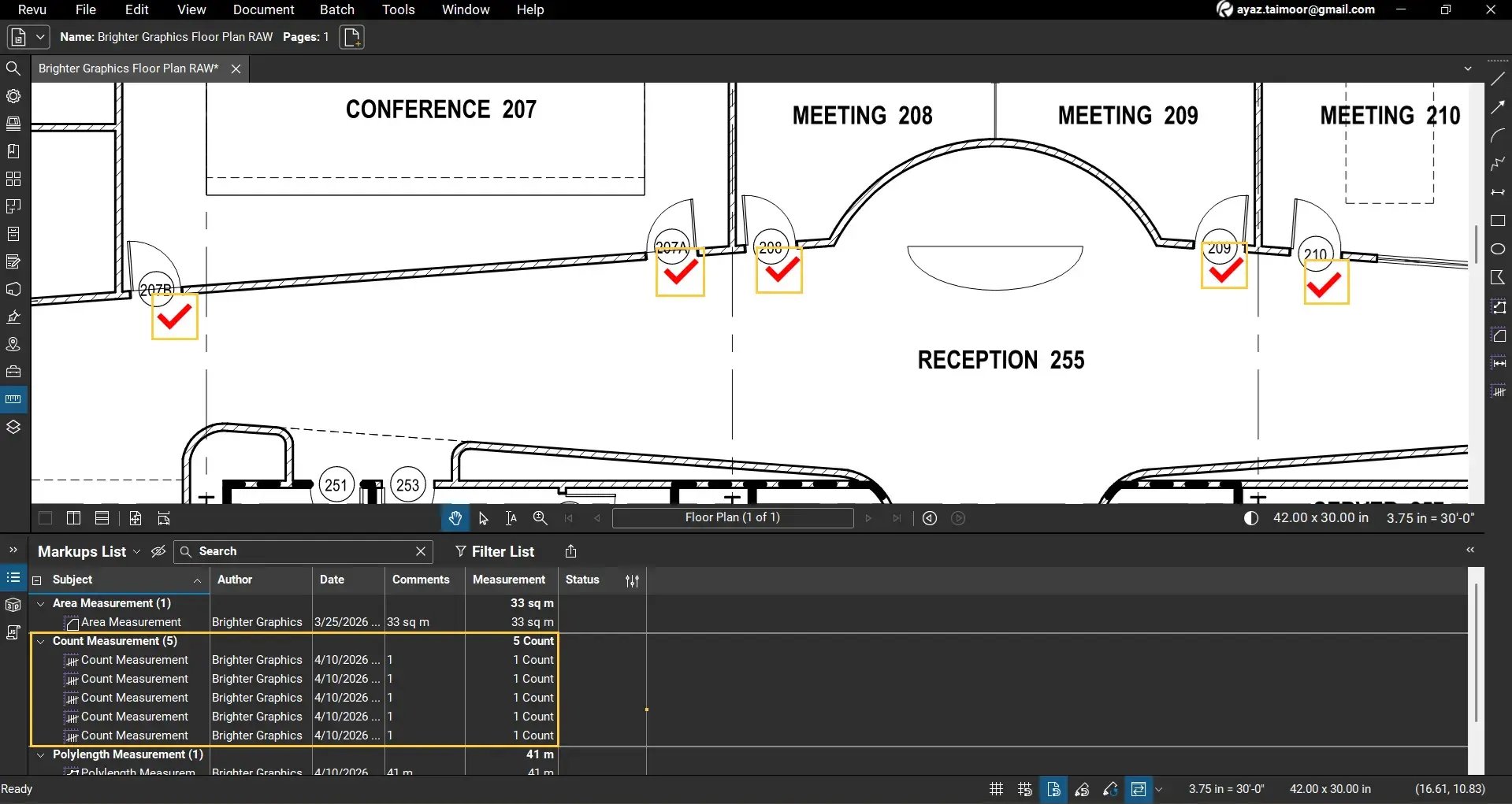1512x804 pixels.
Task: Open the Layers panel icon at sidebar bottom
Action: pyautogui.click(x=13, y=426)
